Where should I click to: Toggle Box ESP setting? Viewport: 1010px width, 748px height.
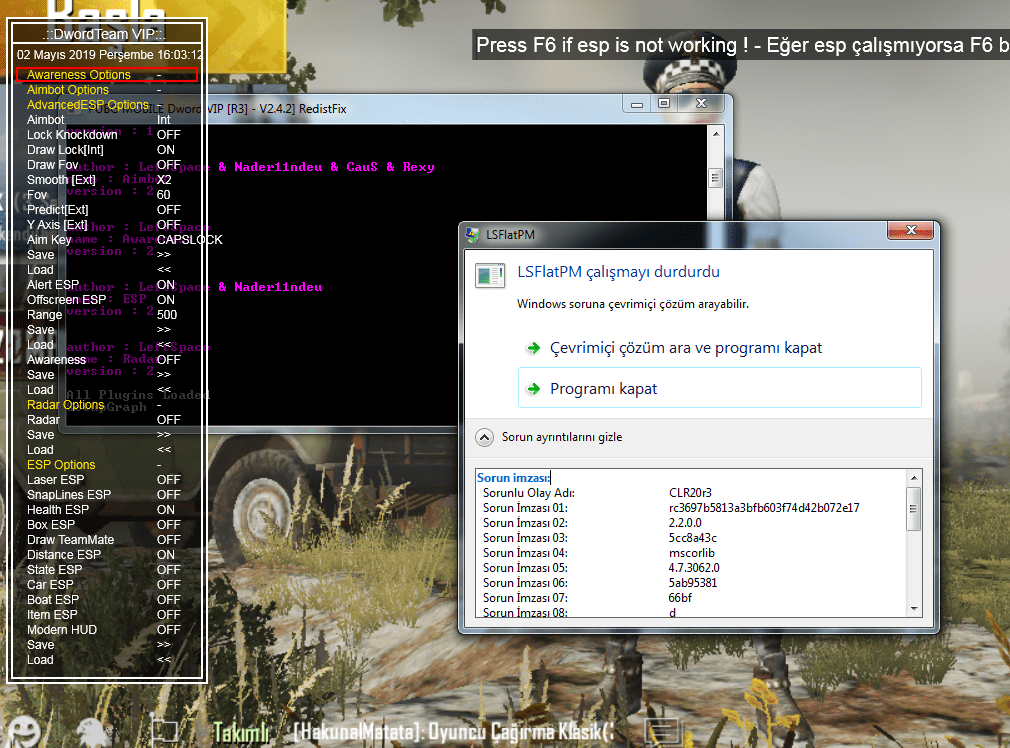point(106,524)
